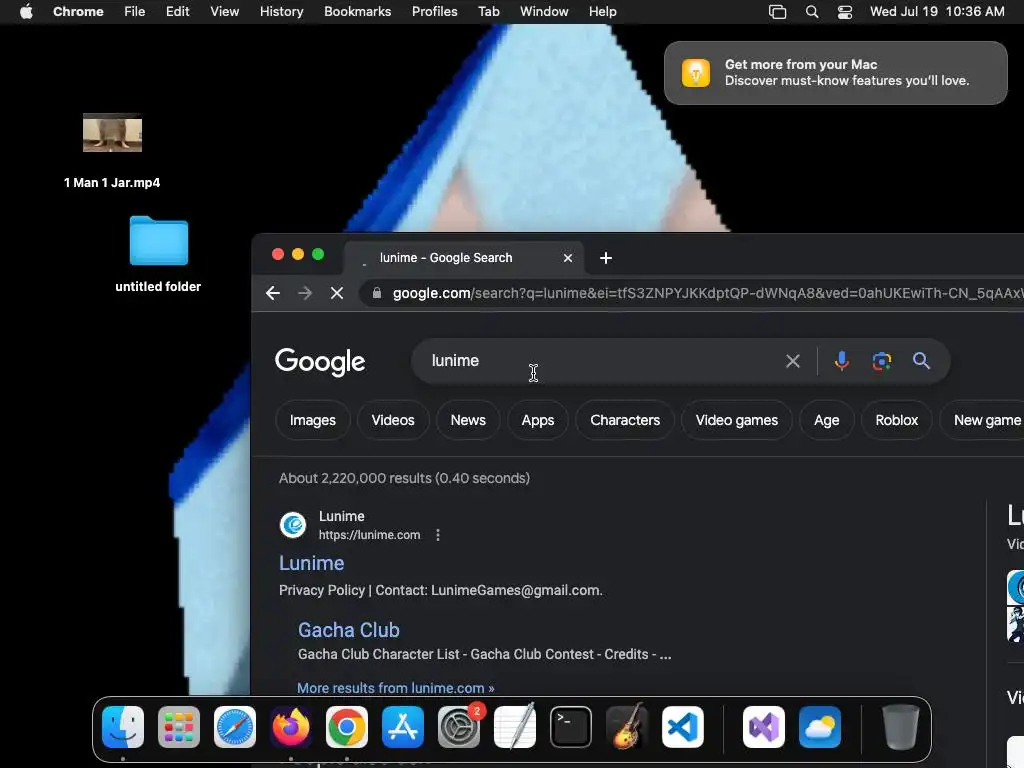Open Google Lens image search icon

point(882,361)
